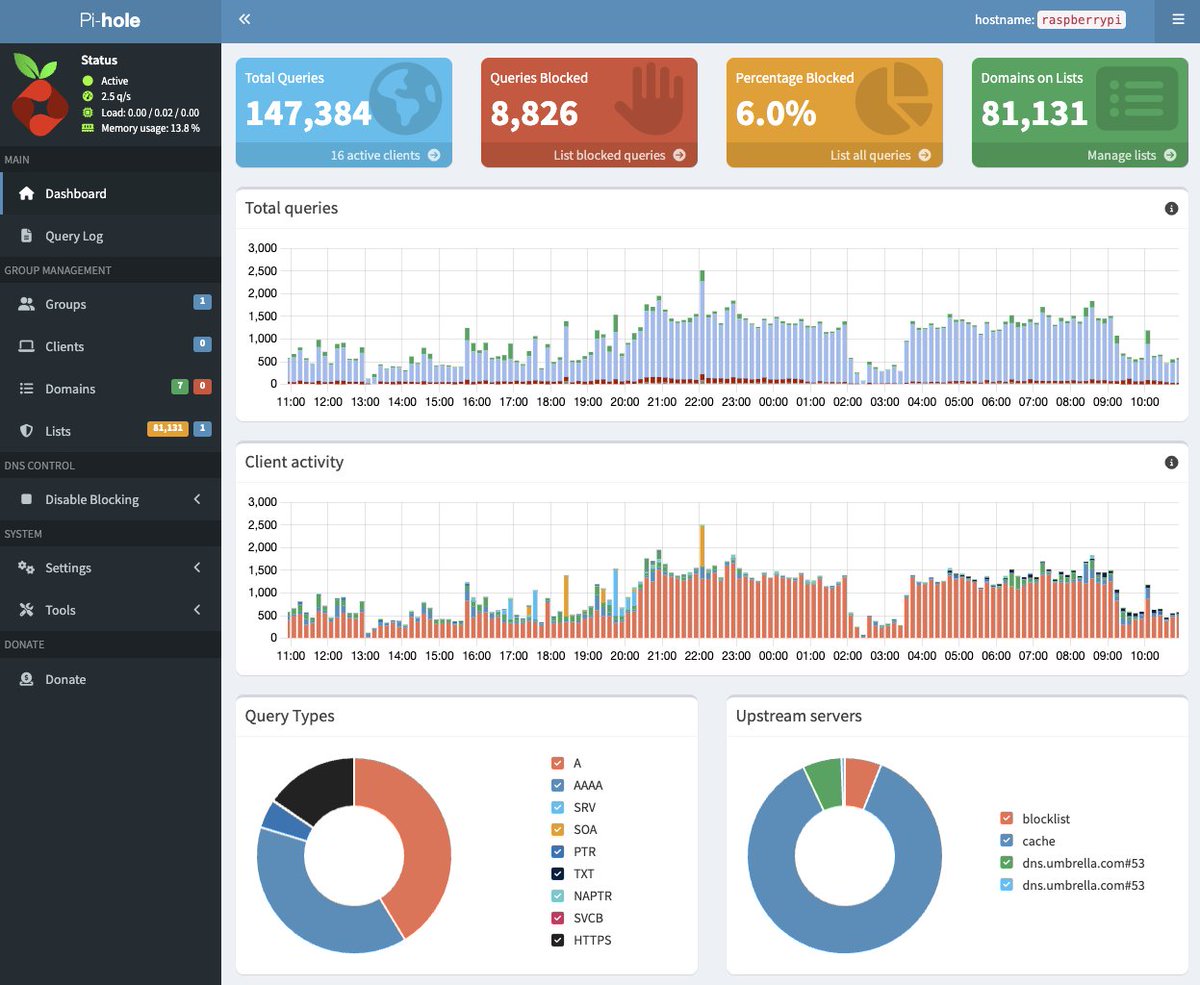Collapse sidebar with double chevron icon
This screenshot has height=985, width=1200.
click(244, 19)
